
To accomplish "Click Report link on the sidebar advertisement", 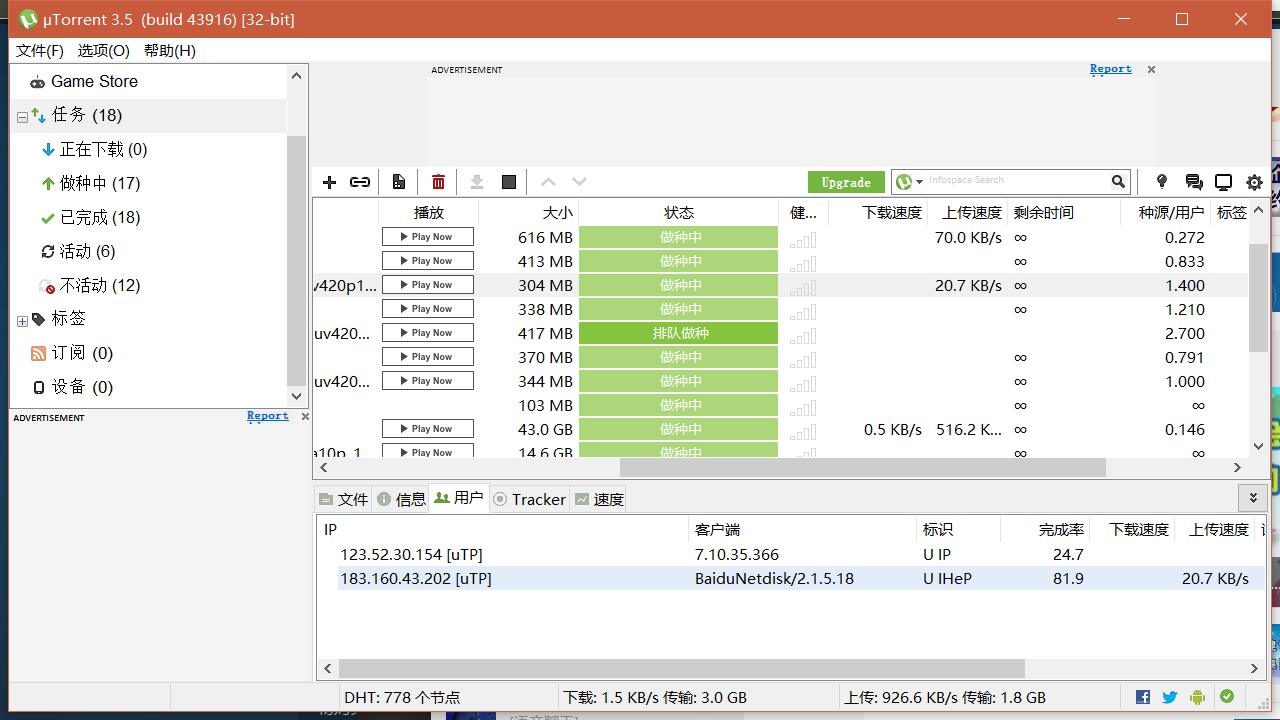I will click(268, 416).
